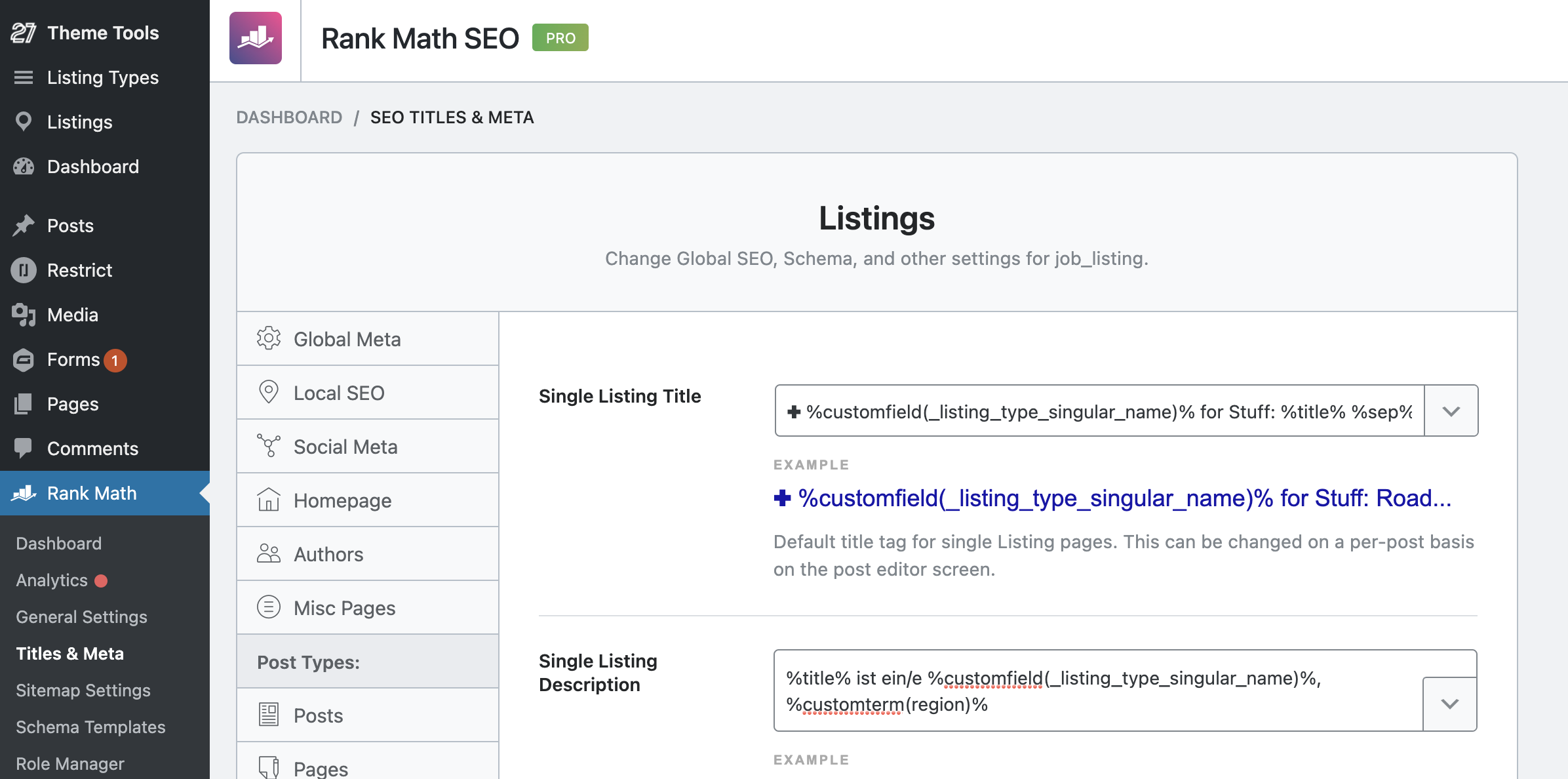Image resolution: width=1568 pixels, height=779 pixels.
Task: Click the Listings page heading
Action: tap(877, 218)
